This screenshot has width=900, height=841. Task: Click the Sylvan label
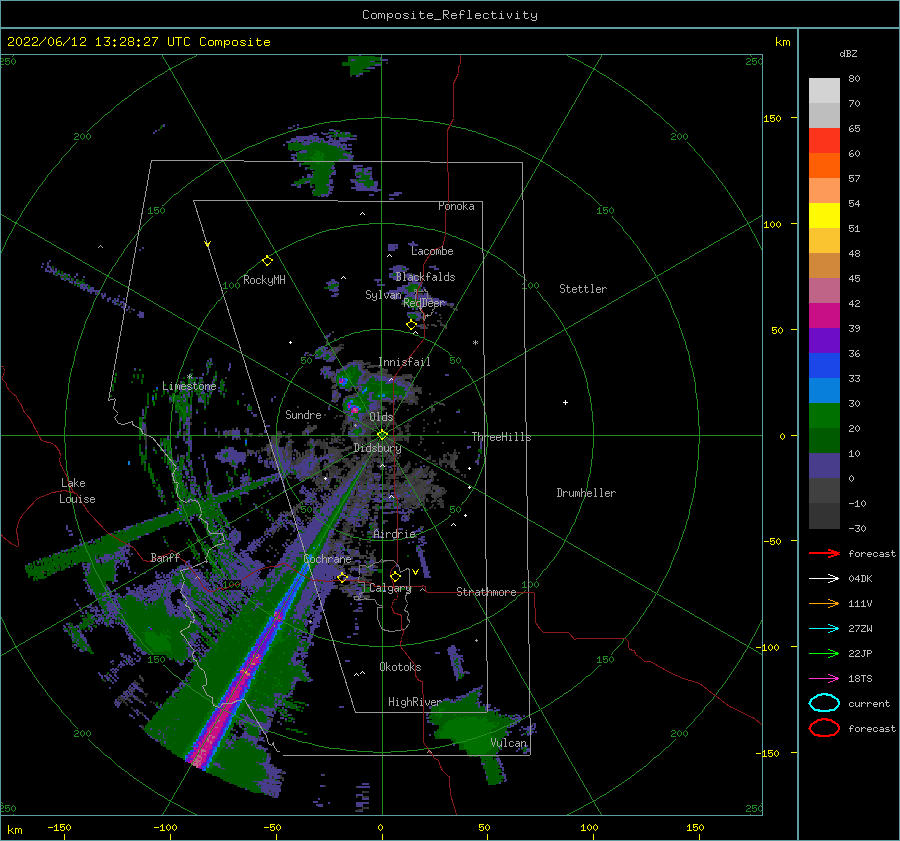click(383, 295)
